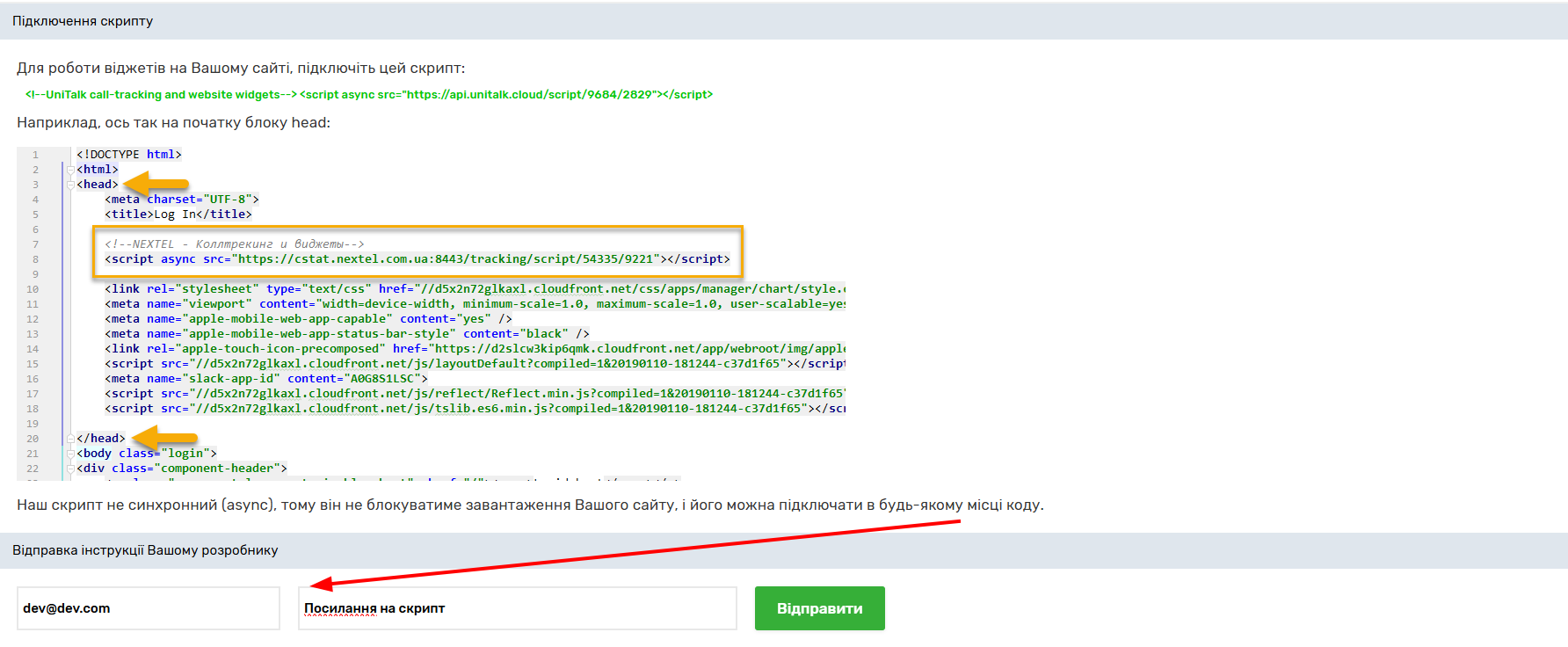Collapse the div component-header fold marker
The width and height of the screenshot is (1568, 647).
click(70, 469)
